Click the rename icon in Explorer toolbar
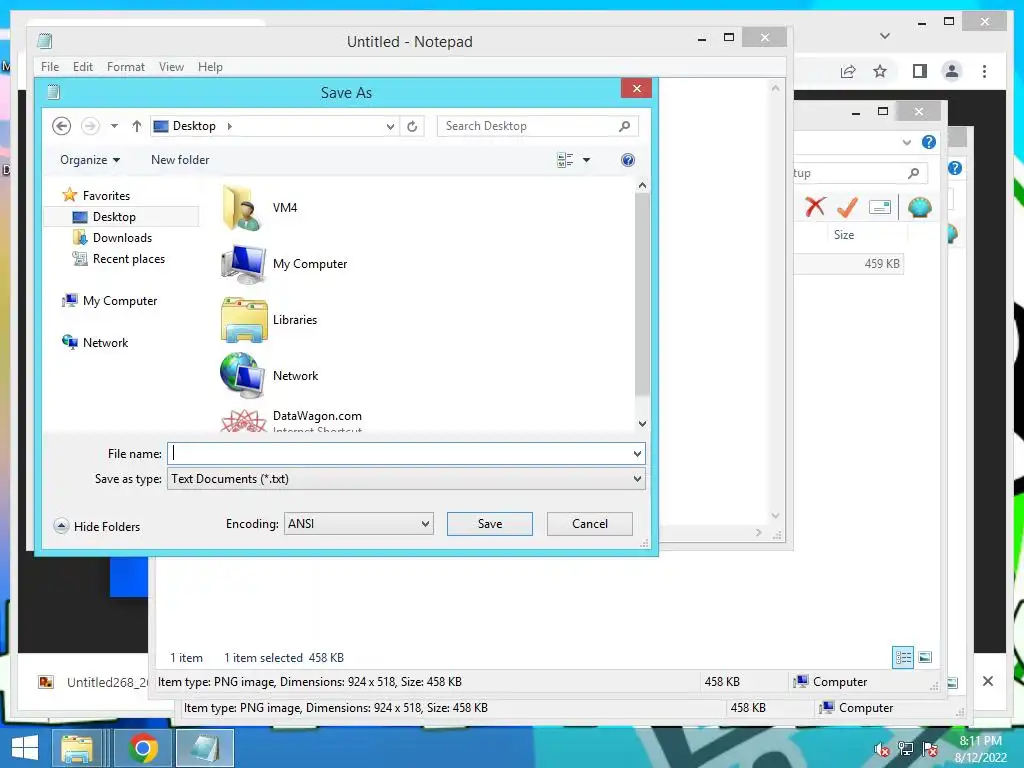Viewport: 1024px width, 768px height. pyautogui.click(x=880, y=207)
